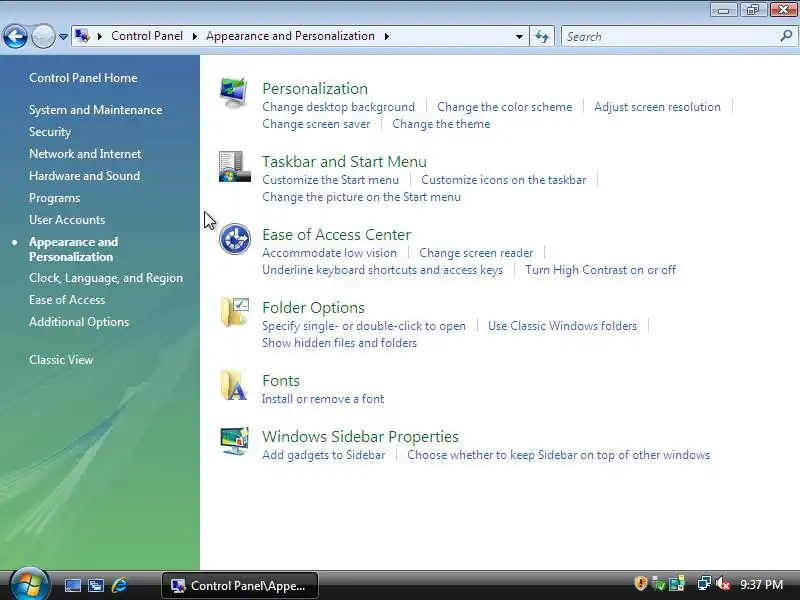The image size is (800, 600).
Task: Click Customize icons on the taskbar
Action: 504,180
